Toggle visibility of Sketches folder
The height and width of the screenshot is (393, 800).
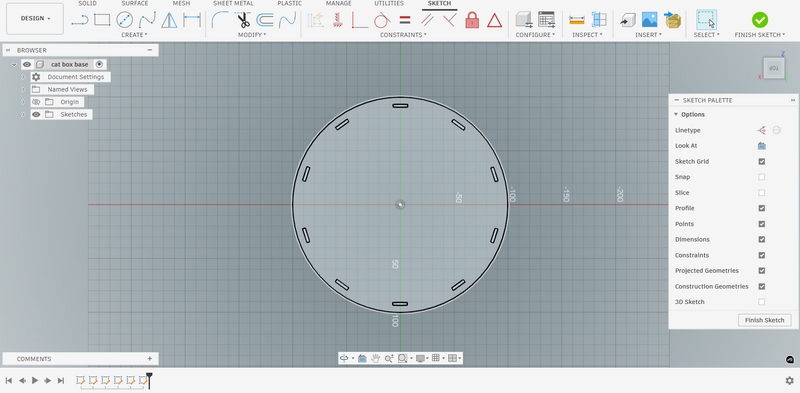pyautogui.click(x=36, y=114)
